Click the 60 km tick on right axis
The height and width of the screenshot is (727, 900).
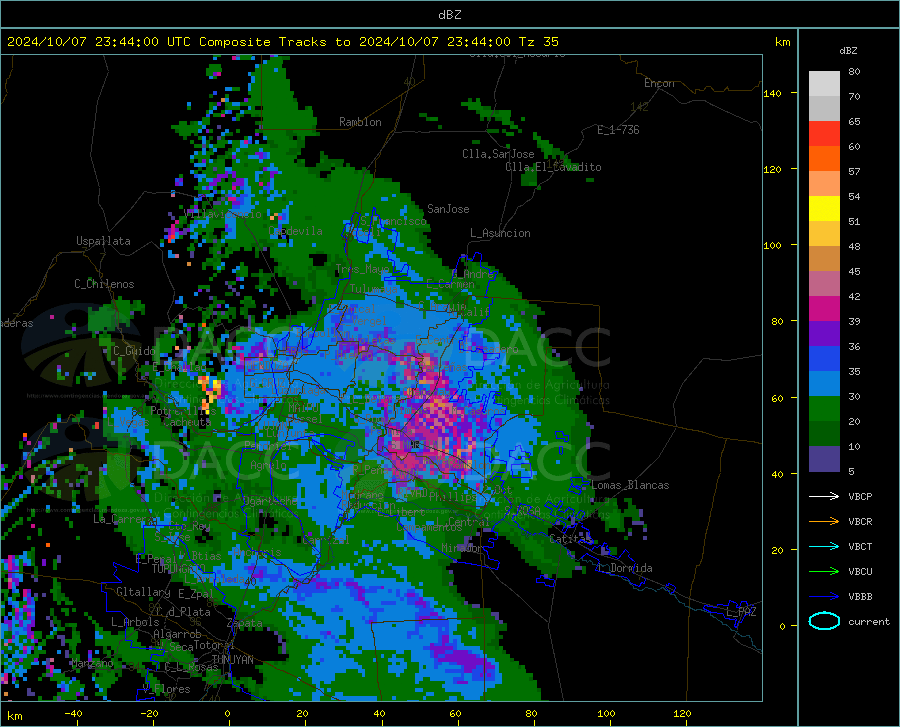pos(777,398)
